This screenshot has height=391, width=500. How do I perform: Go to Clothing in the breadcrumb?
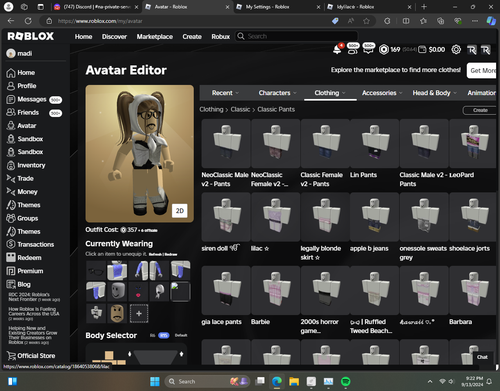[211, 109]
